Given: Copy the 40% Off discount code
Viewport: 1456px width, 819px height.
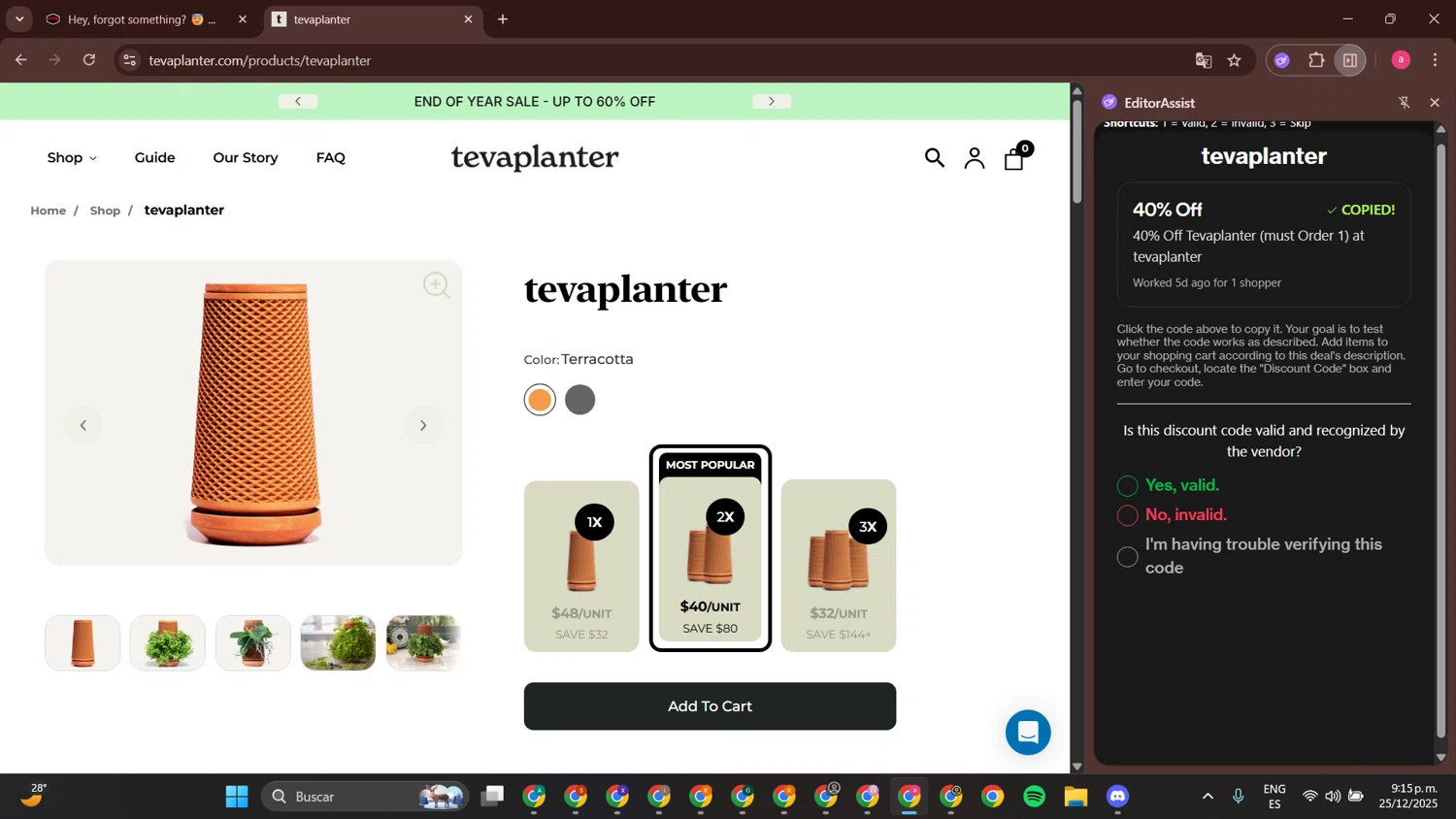Looking at the screenshot, I should pos(1264,245).
